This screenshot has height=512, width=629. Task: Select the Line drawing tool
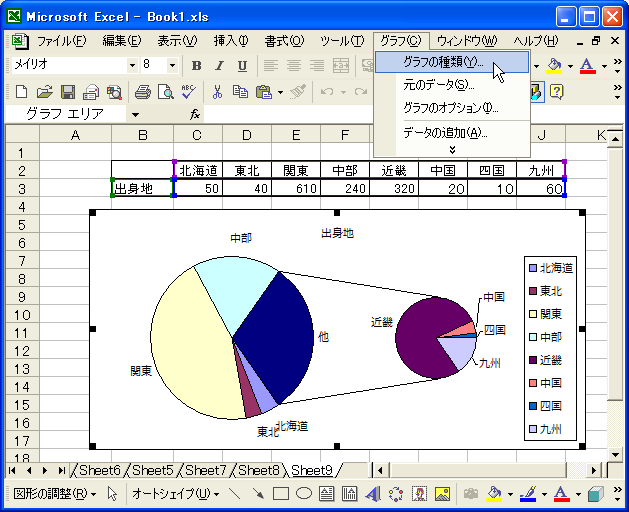234,494
